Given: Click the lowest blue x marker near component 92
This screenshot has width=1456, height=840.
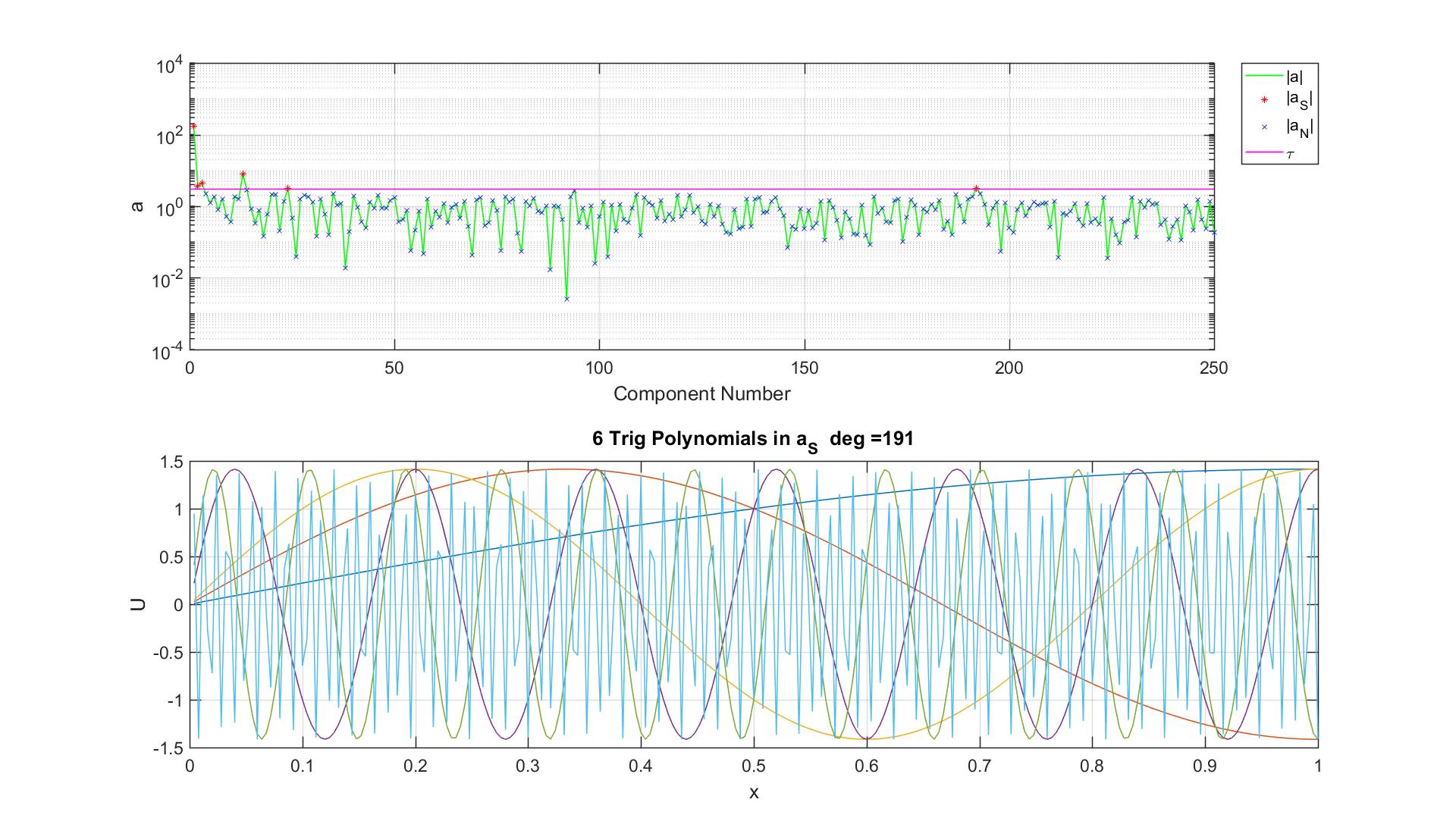Looking at the screenshot, I should (x=566, y=299).
